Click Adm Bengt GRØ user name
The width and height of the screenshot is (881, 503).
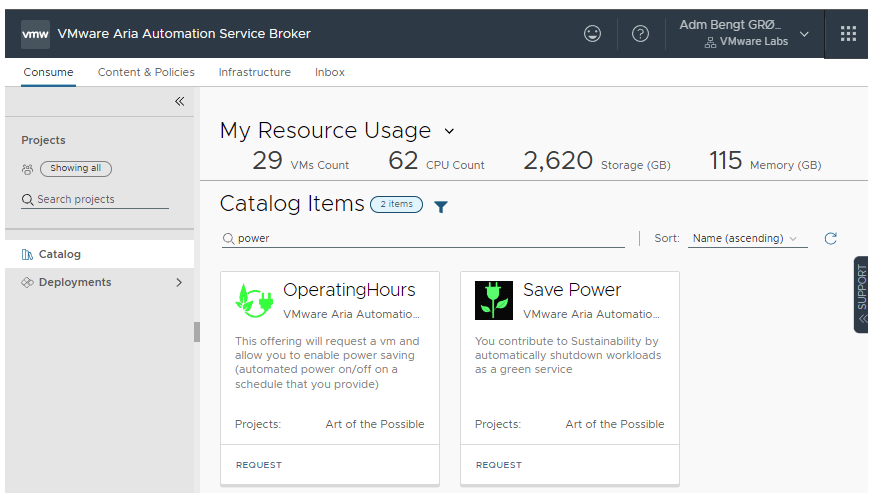pos(730,25)
